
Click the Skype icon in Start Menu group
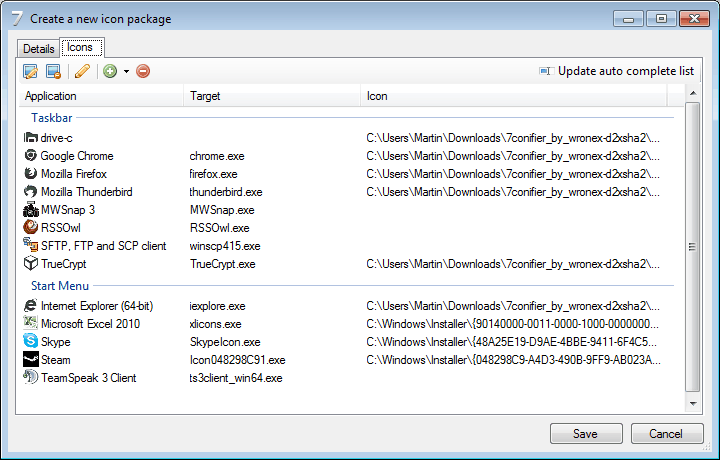[x=30, y=342]
